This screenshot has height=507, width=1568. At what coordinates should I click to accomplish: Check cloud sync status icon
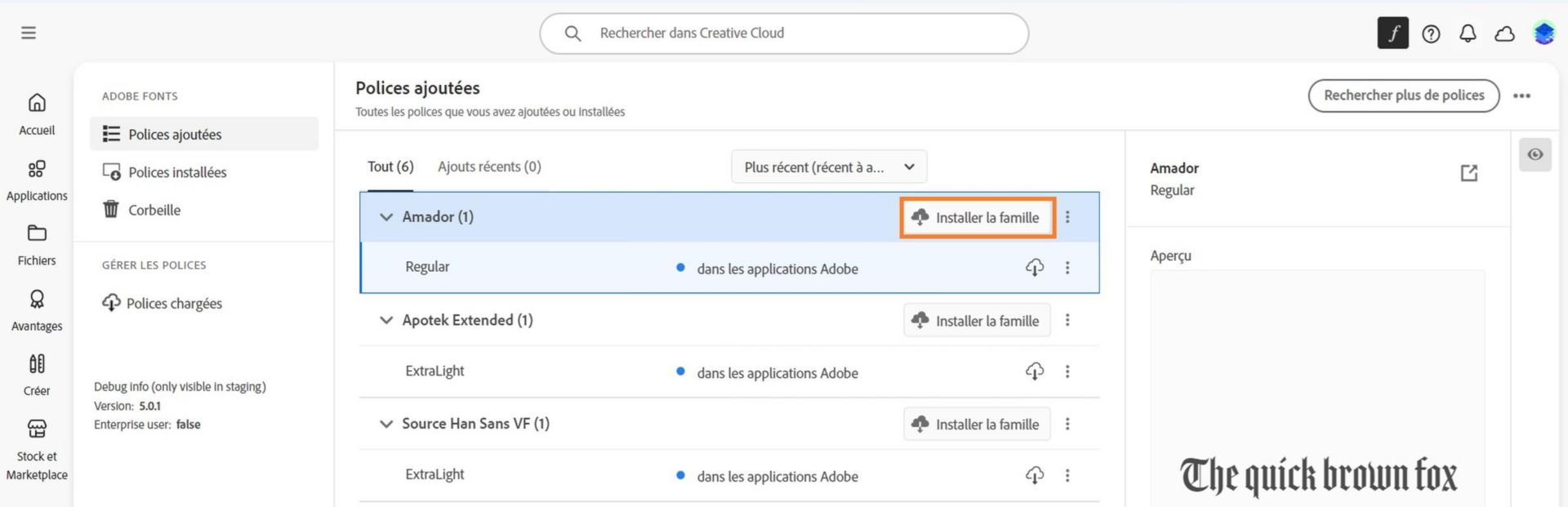tap(1504, 33)
